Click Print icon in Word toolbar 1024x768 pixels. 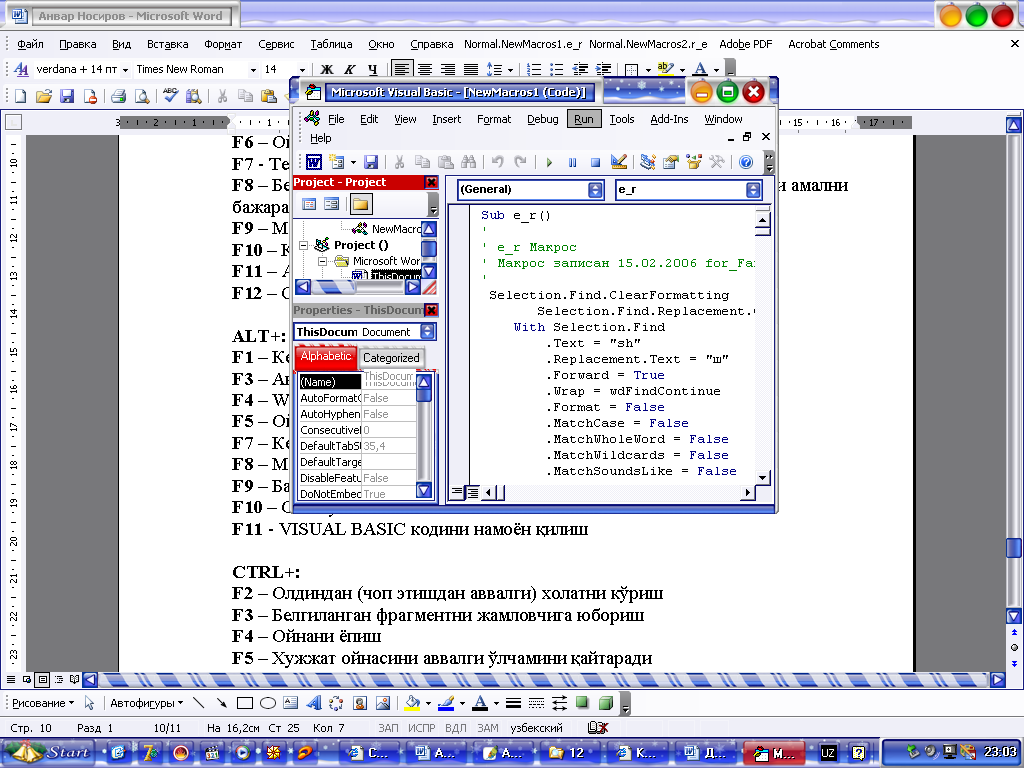coord(118,97)
